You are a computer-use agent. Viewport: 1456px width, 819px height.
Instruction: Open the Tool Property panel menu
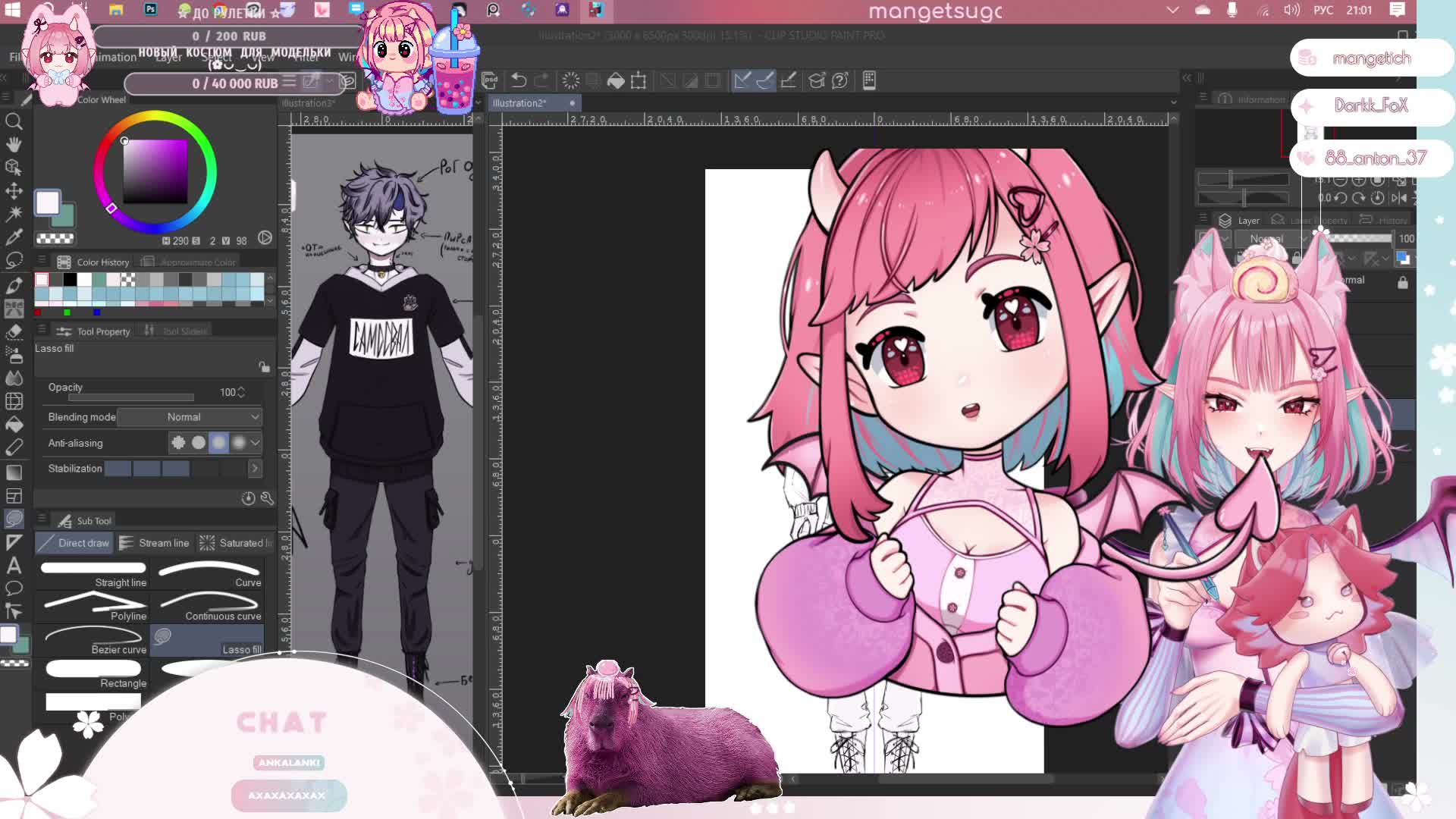42,330
